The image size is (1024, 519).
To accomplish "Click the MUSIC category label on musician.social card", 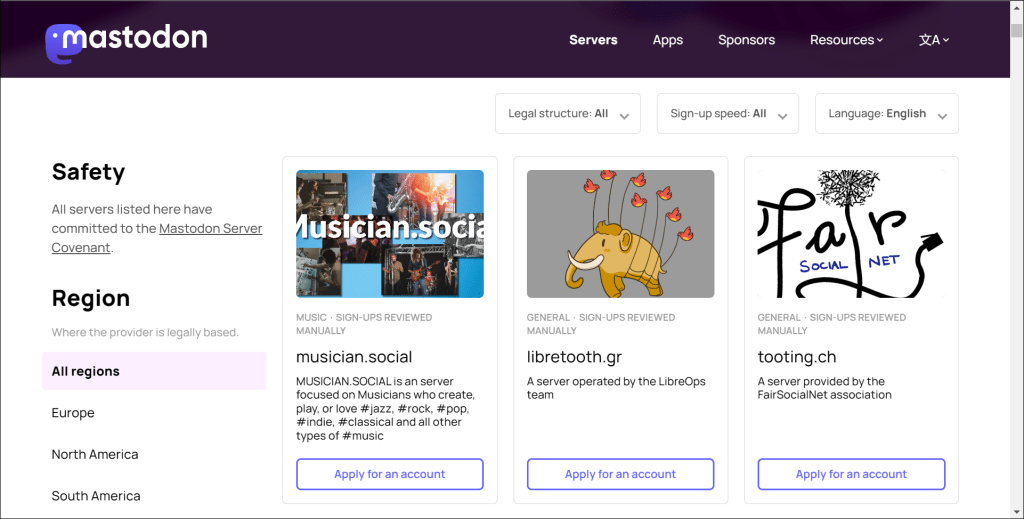I will (311, 317).
